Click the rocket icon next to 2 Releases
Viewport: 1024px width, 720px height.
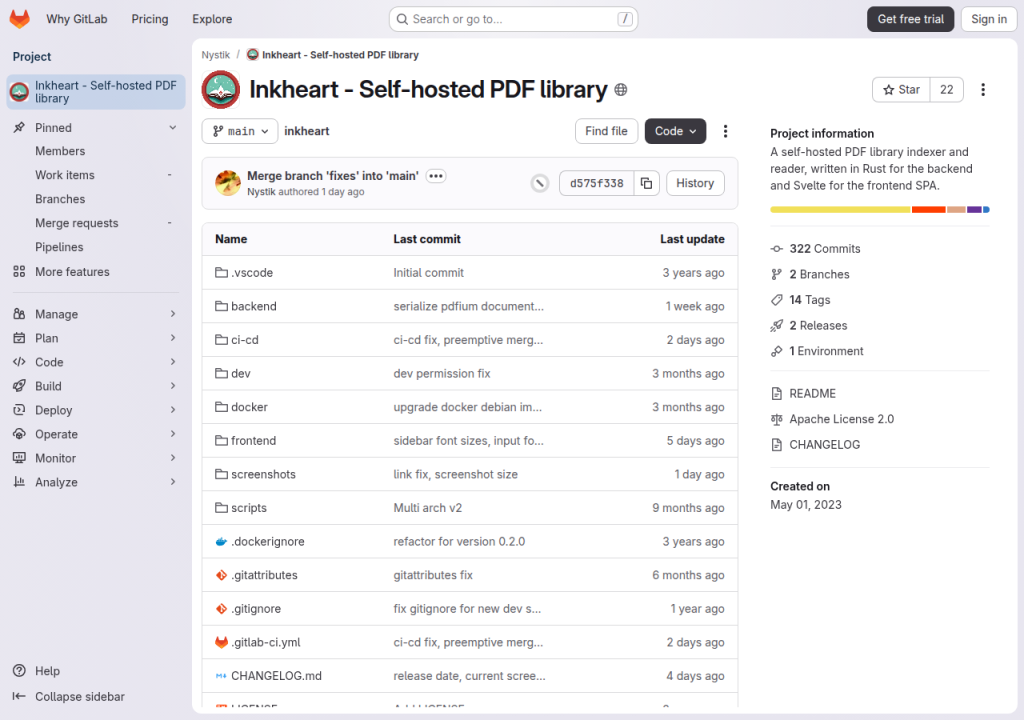point(776,325)
